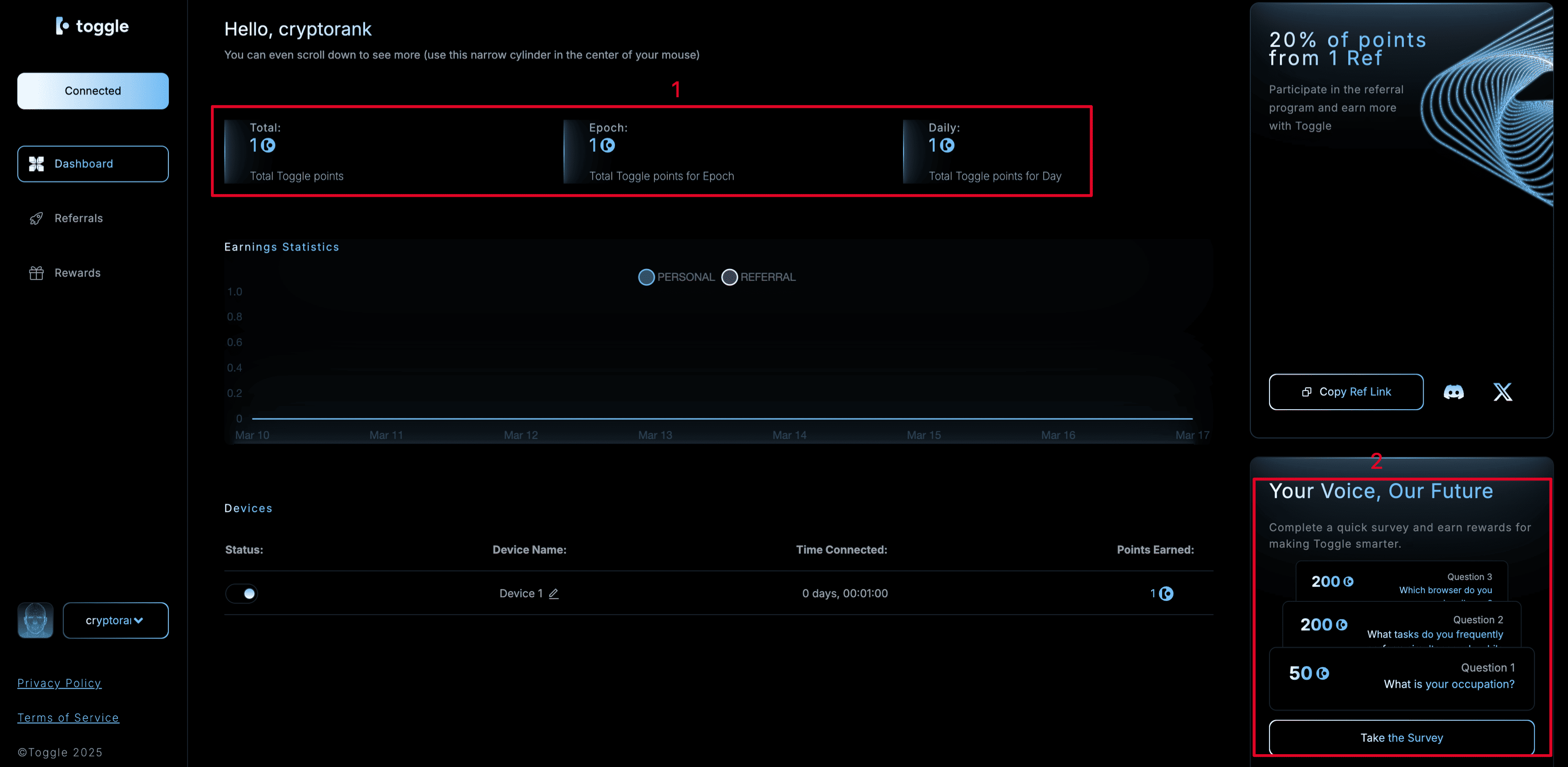Open the Discord link icon

[1453, 392]
